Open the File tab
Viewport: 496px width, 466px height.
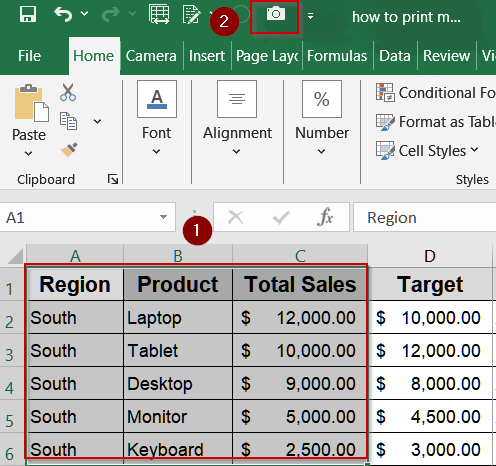click(x=29, y=56)
